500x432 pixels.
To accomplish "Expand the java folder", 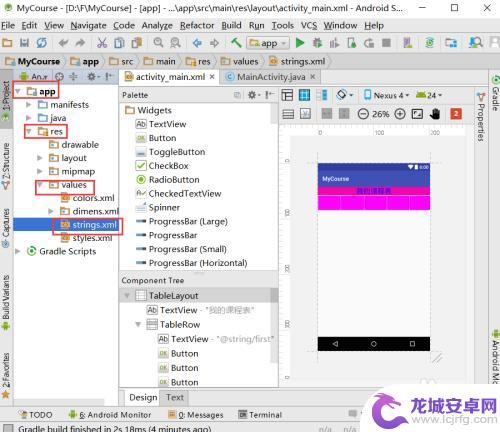I will tap(29, 118).
